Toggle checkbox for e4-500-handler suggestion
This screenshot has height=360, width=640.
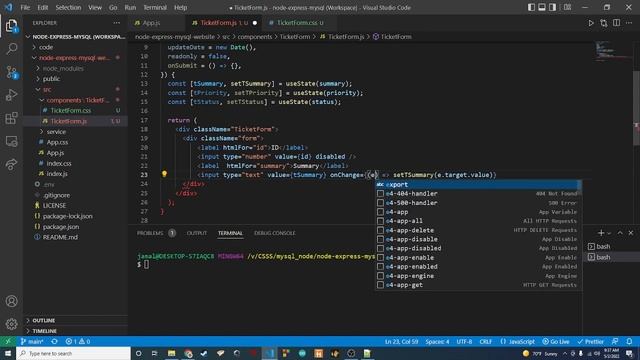380,203
